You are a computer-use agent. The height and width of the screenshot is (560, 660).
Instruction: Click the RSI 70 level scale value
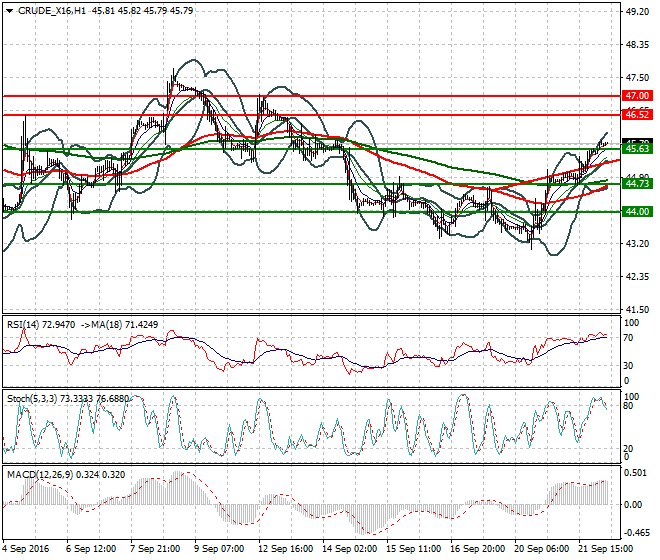coord(630,340)
